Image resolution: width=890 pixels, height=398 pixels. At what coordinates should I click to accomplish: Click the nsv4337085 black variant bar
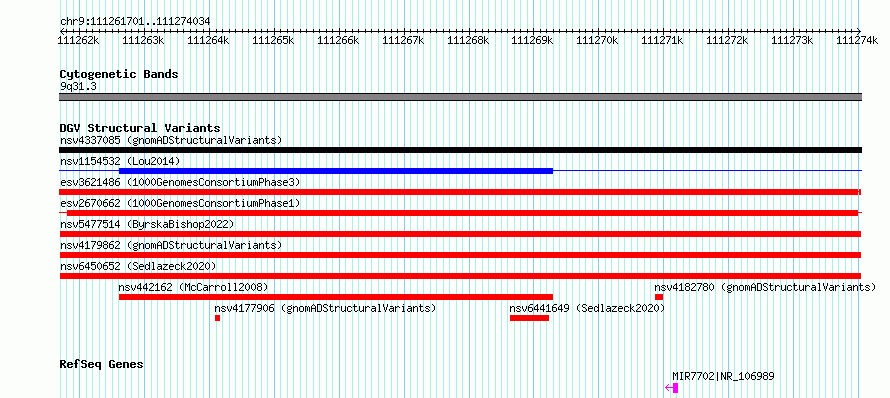tap(460, 150)
